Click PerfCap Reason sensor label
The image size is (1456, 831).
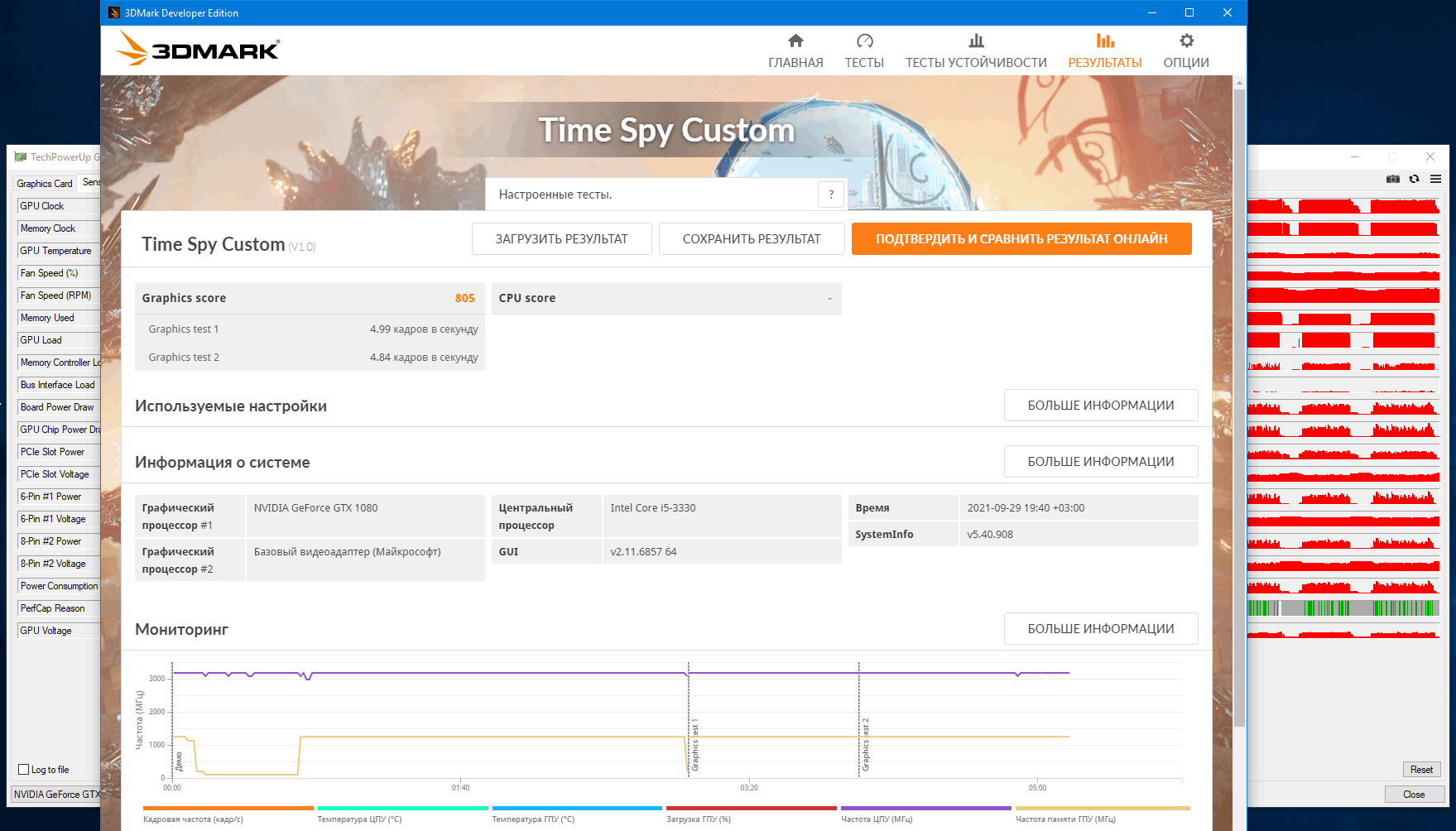58,608
